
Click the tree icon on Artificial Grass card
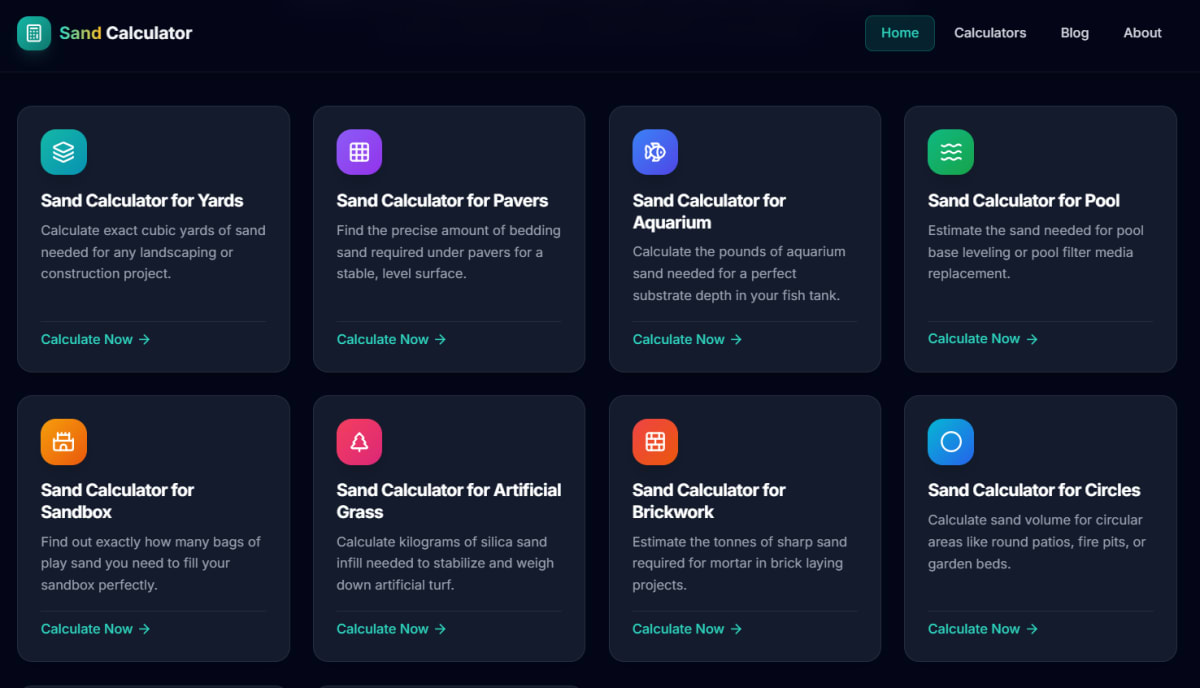pyautogui.click(x=359, y=442)
